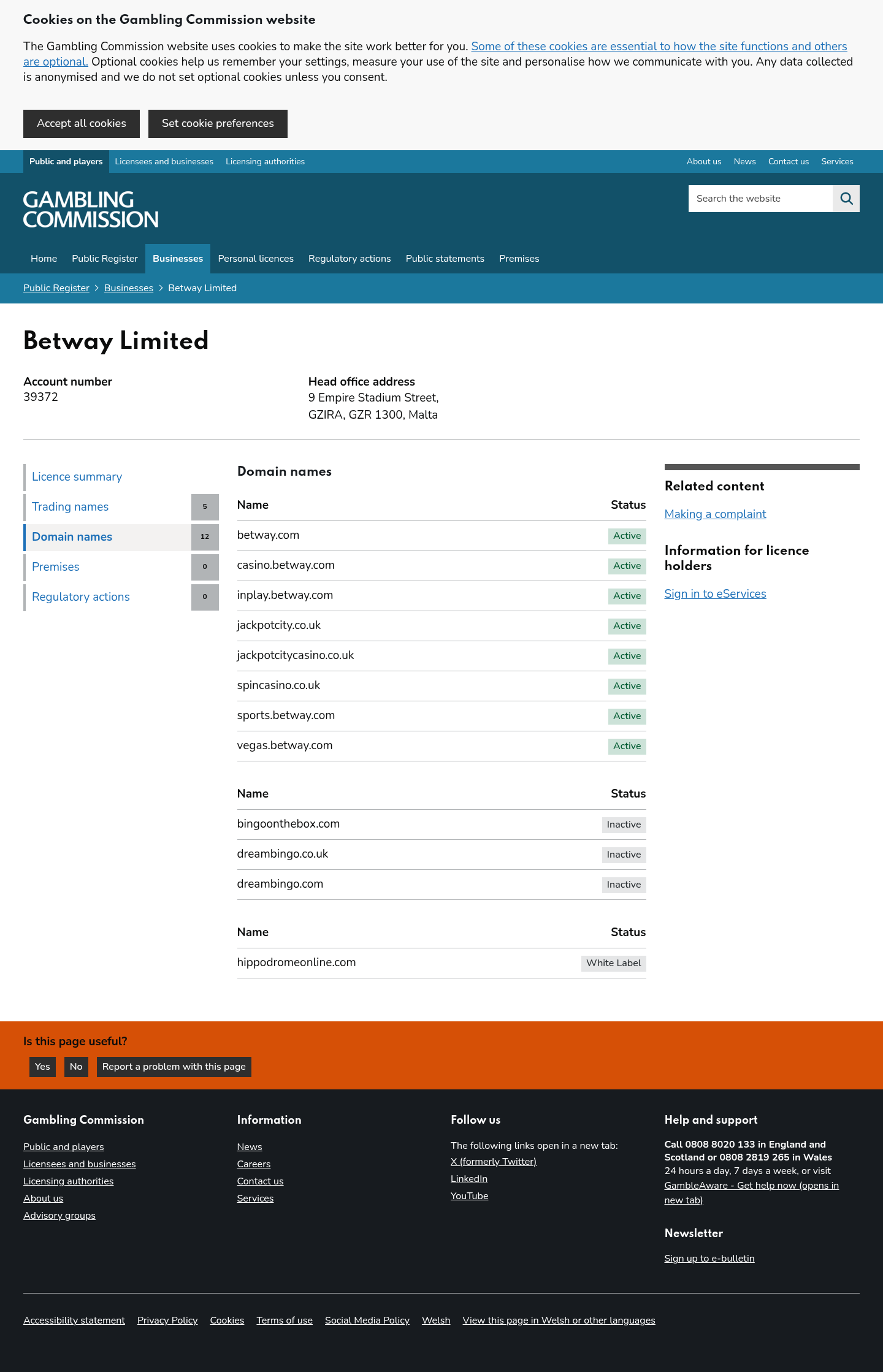The image size is (883, 1372).
Task: Sign up to e-bulletin
Action: pos(709,1259)
